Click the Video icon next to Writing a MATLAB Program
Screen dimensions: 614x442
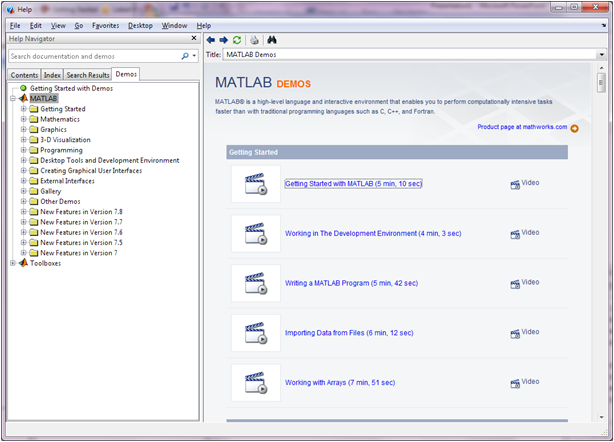(515, 284)
